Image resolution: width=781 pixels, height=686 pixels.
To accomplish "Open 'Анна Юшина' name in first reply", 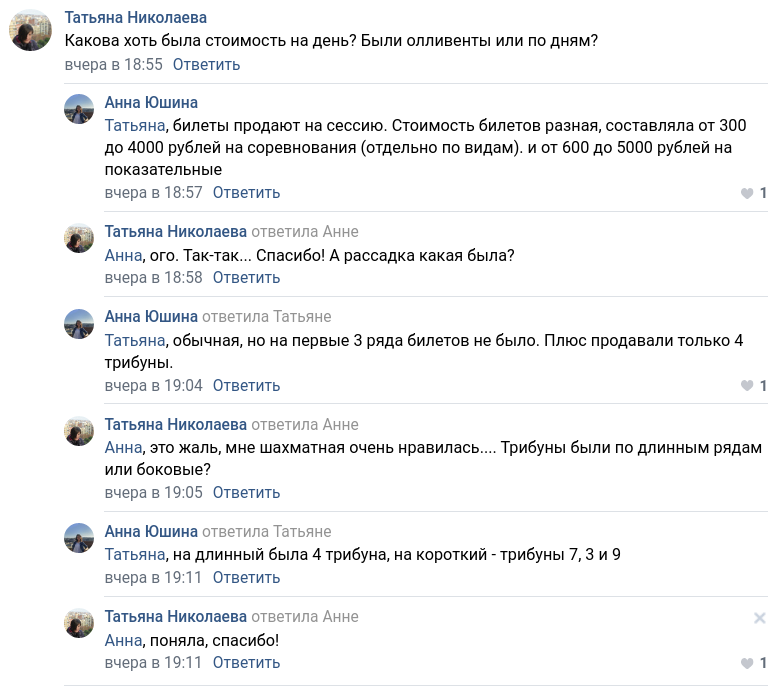I will pyautogui.click(x=151, y=103).
